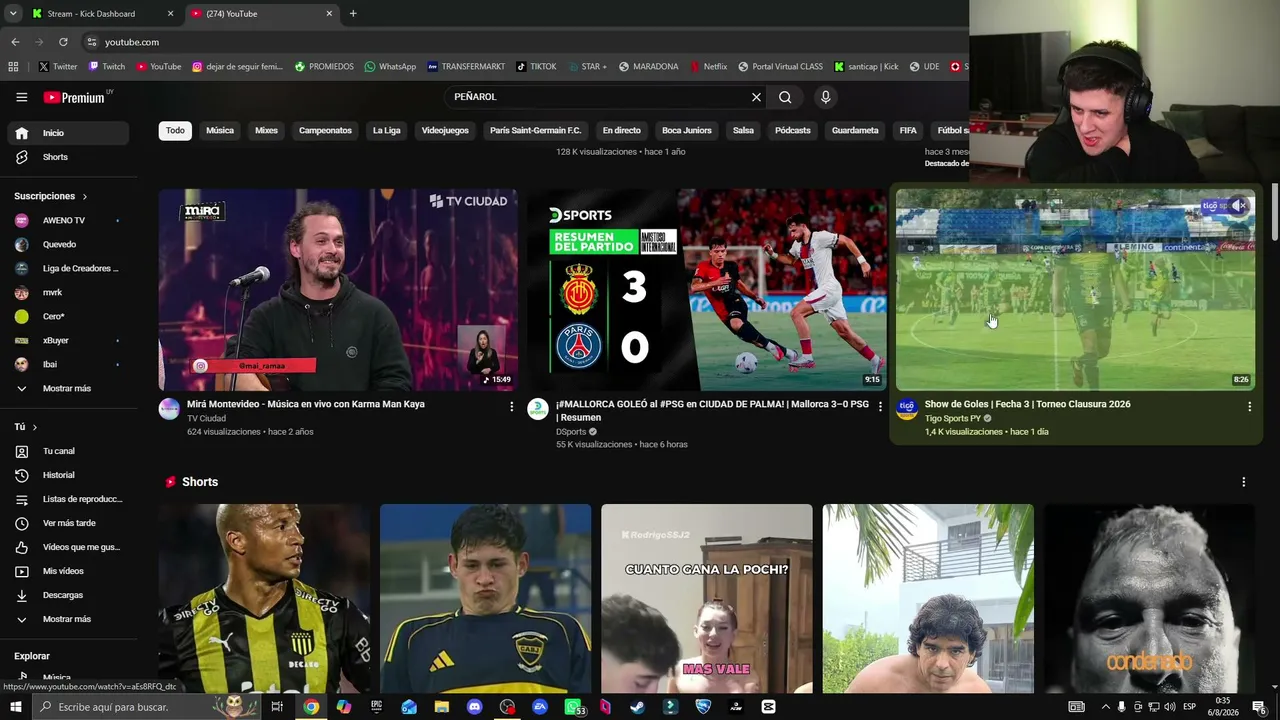Expand the Suscripciones section header
The image size is (1280, 720).
coord(51,196)
